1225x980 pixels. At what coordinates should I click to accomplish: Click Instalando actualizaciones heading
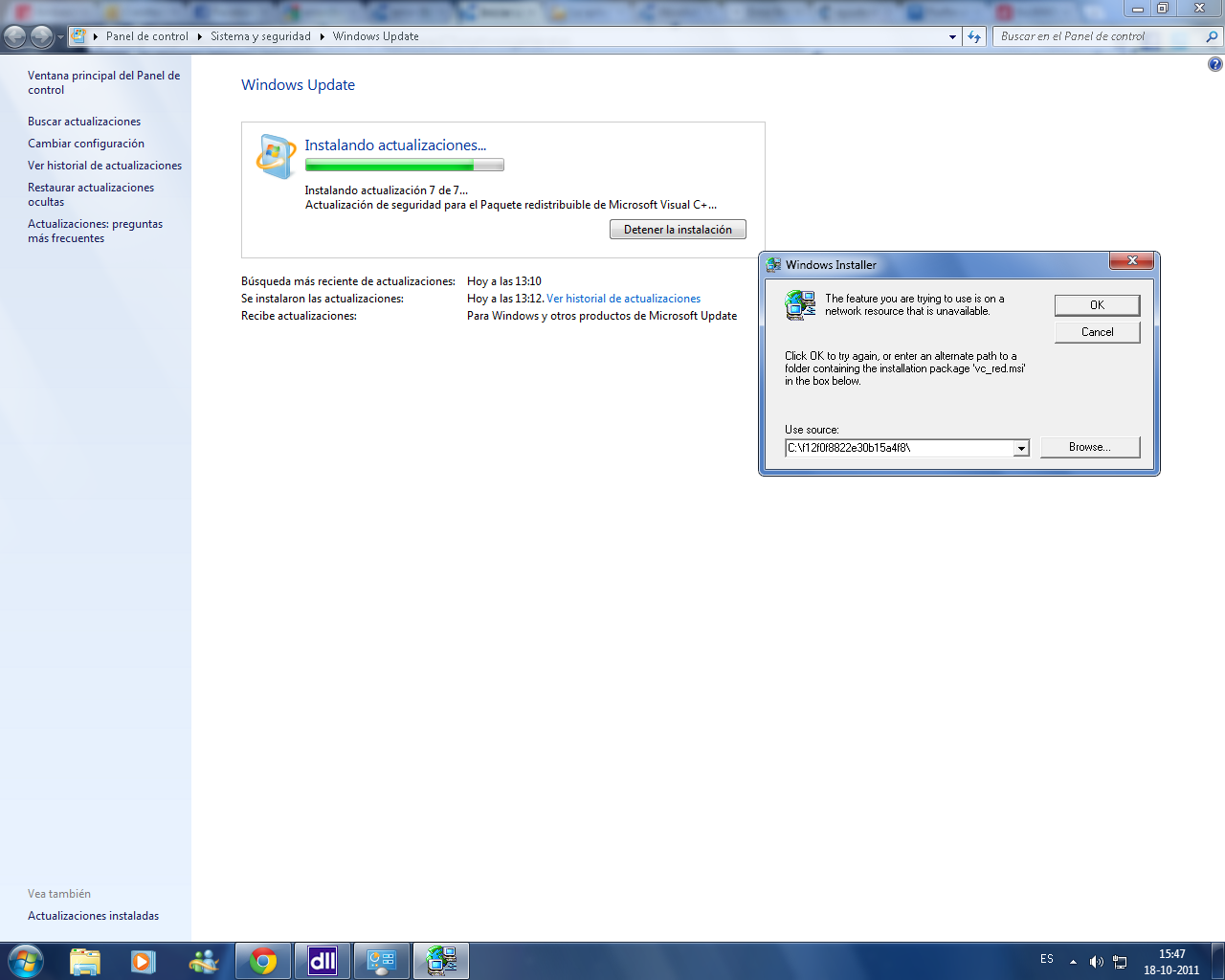(x=395, y=145)
